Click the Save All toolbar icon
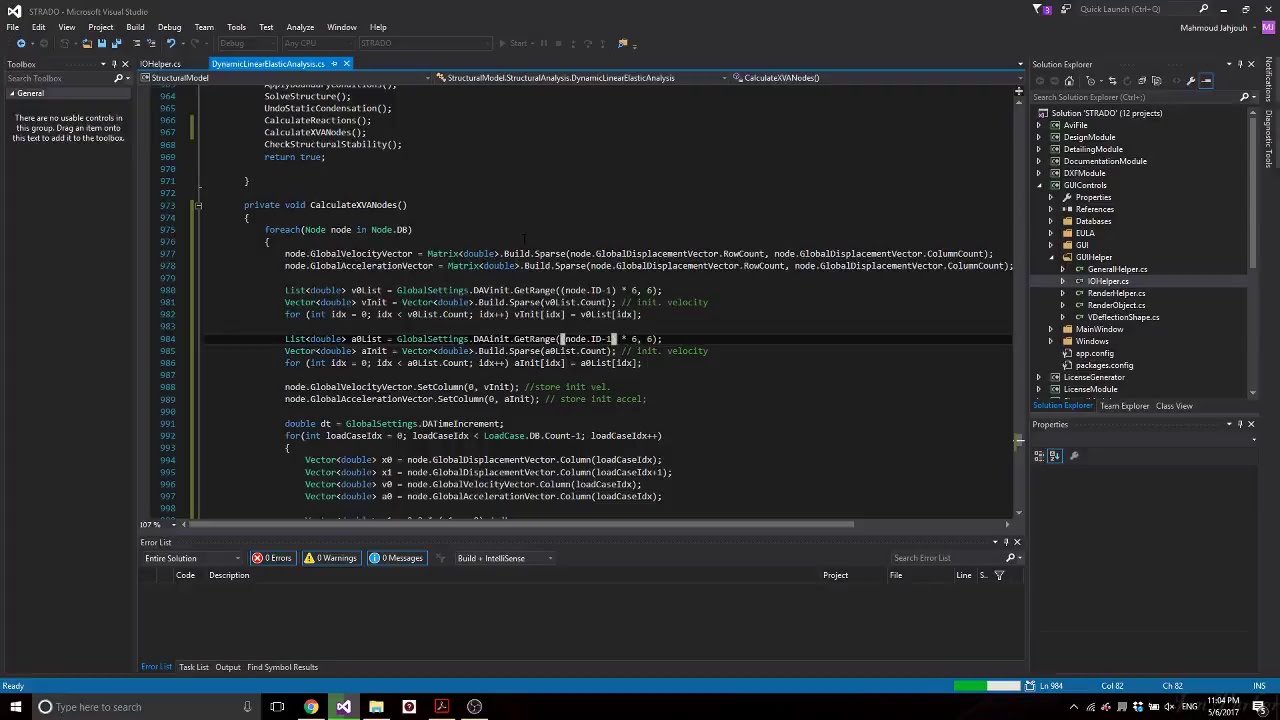Screen dimensions: 1280x720 [x=116, y=43]
